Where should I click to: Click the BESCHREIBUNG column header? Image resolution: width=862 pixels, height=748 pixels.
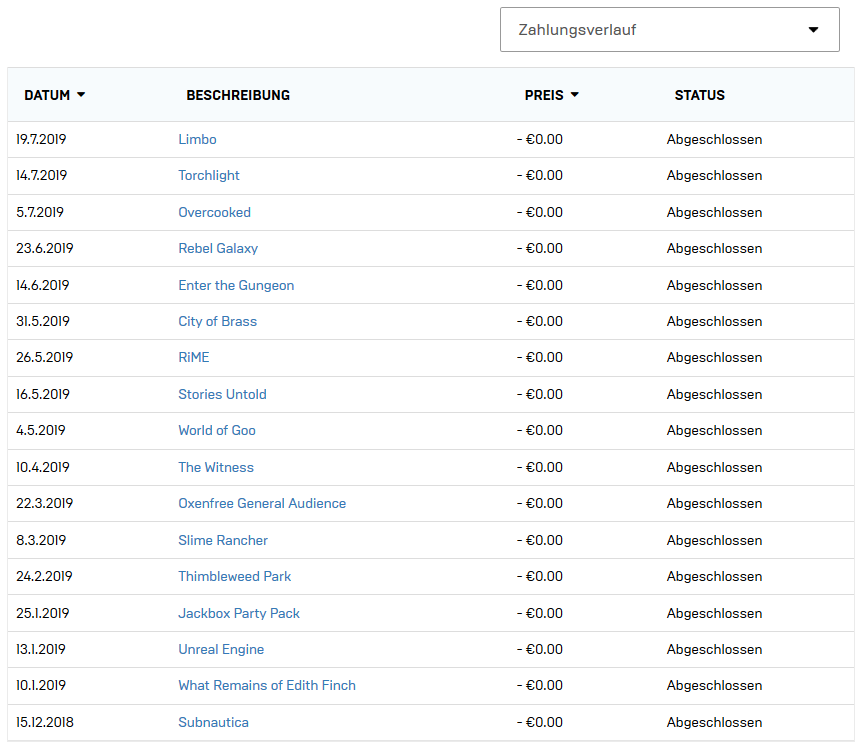click(x=238, y=95)
